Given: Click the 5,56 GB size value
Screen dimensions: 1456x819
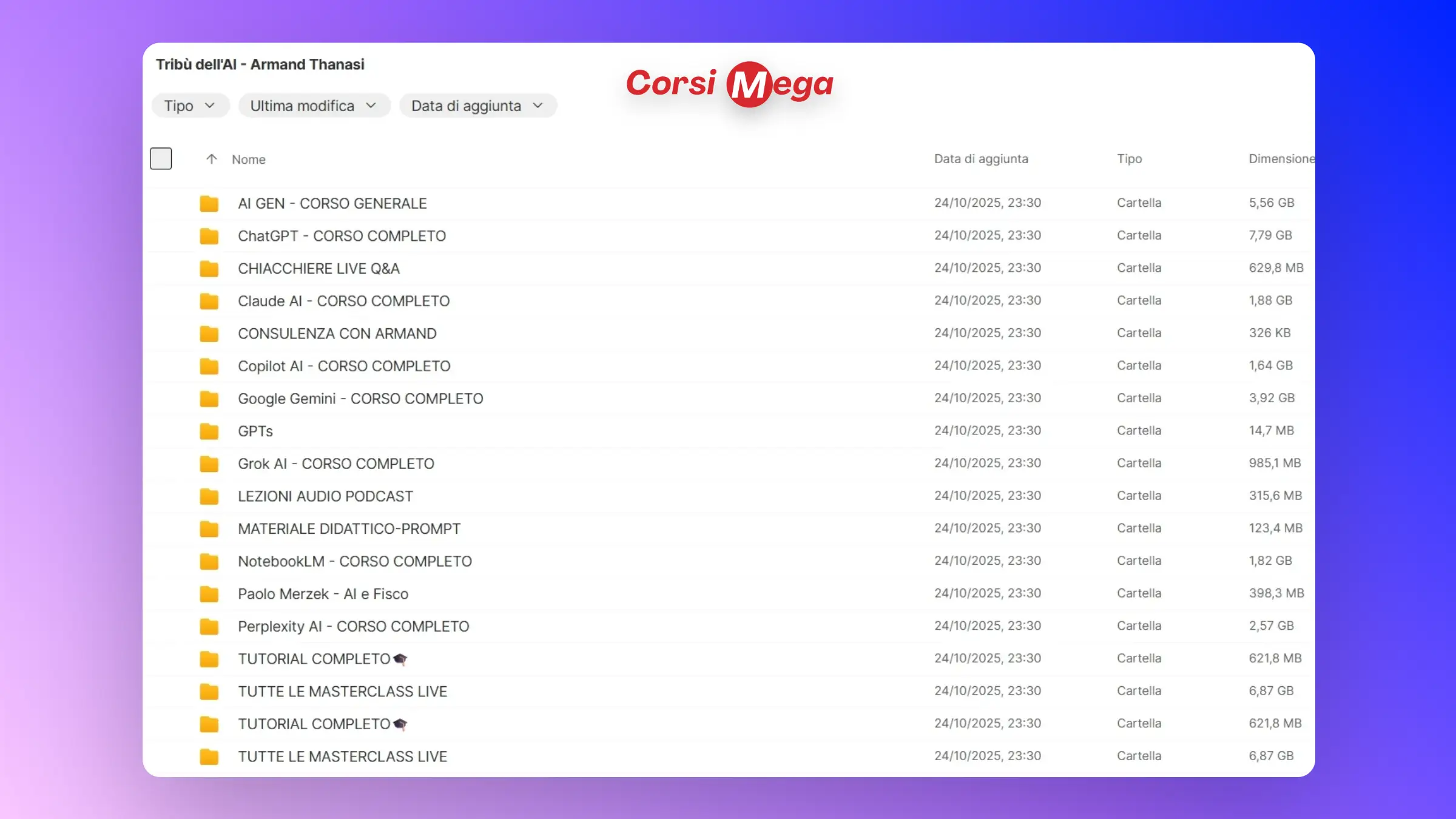Looking at the screenshot, I should tap(1271, 203).
